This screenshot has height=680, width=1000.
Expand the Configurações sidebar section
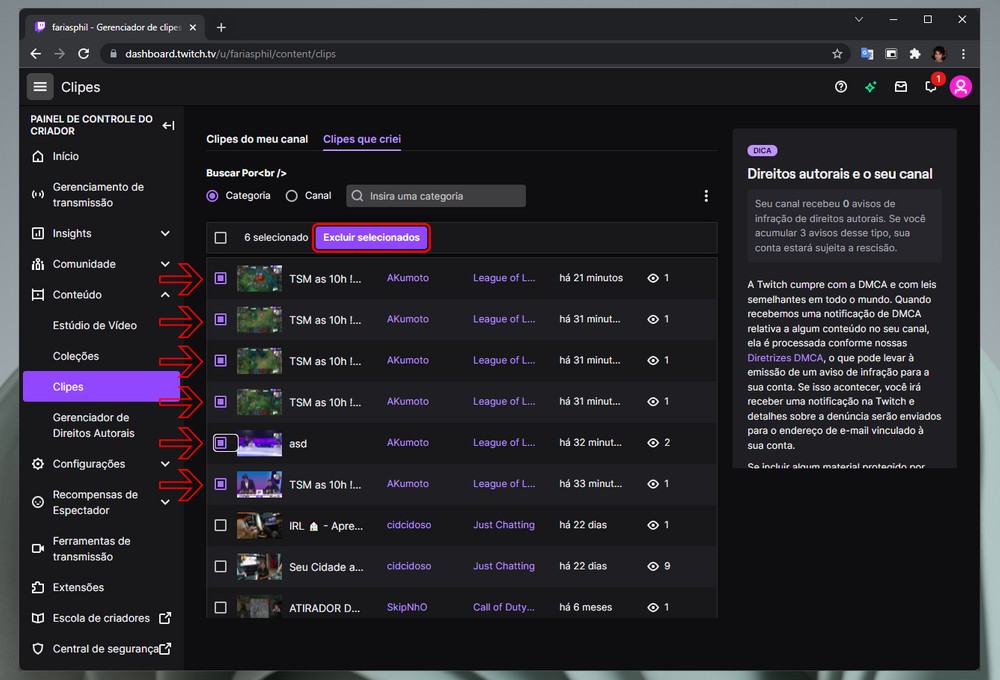tap(165, 464)
